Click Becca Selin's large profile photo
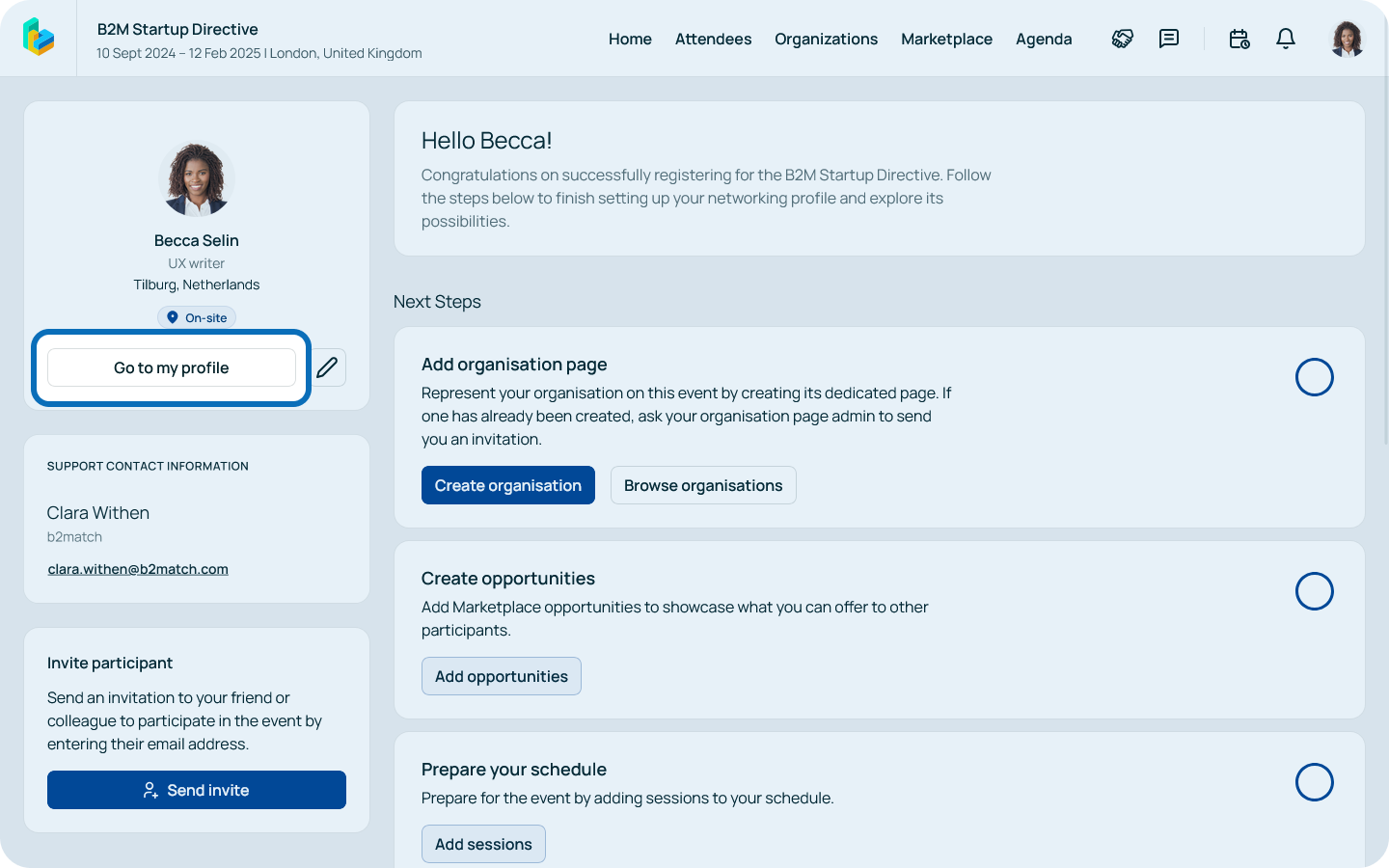1389x868 pixels. click(197, 179)
